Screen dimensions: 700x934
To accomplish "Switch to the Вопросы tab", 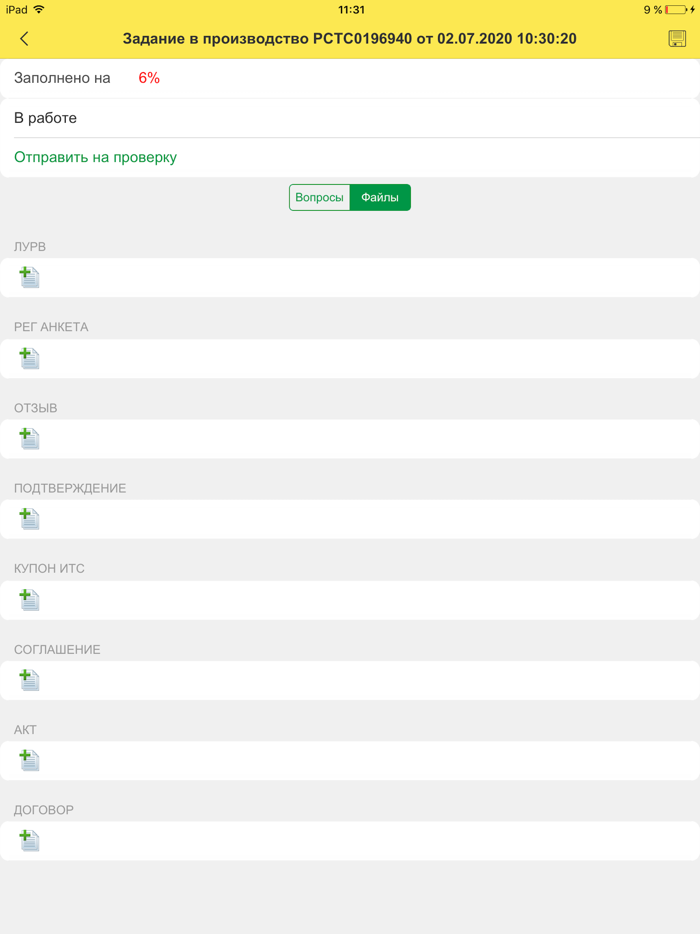I will point(319,198).
